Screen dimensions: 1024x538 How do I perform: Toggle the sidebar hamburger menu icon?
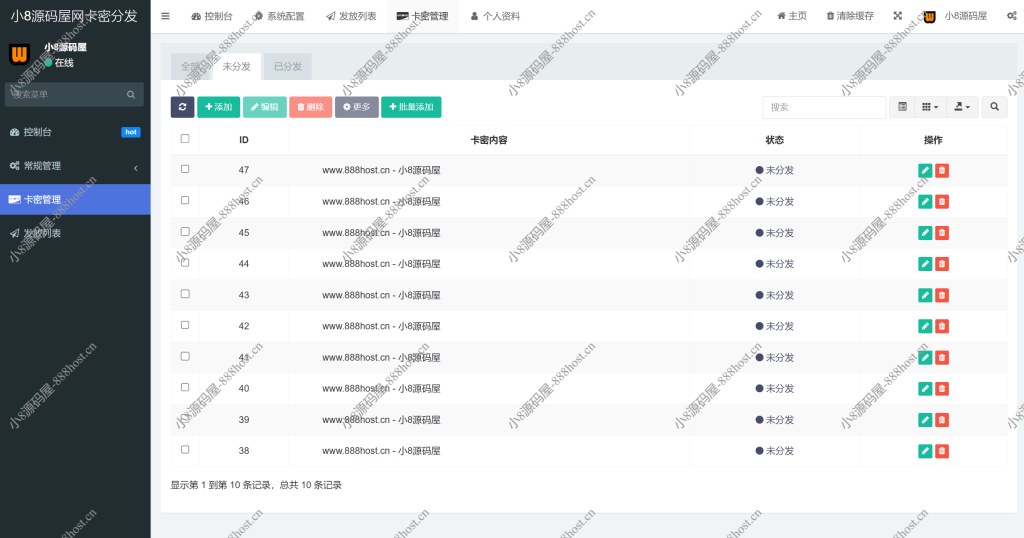(x=165, y=16)
